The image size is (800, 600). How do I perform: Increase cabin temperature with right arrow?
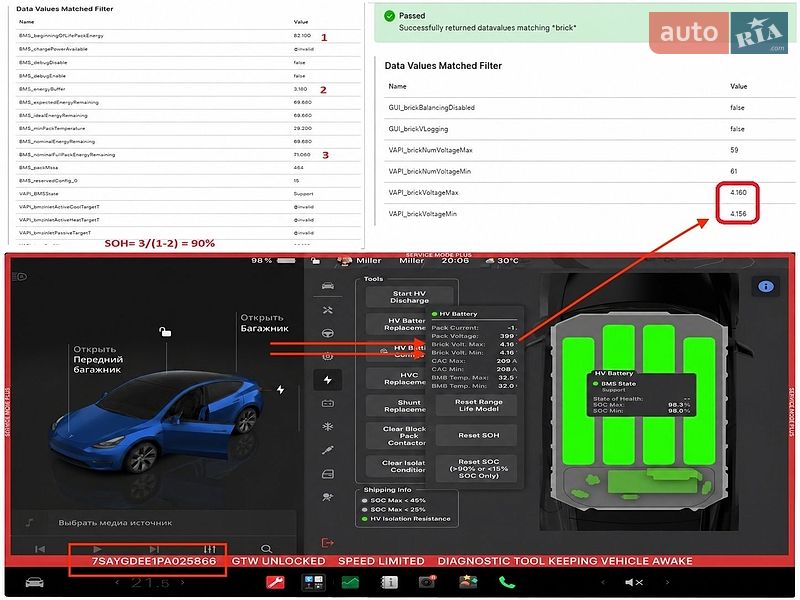point(183,583)
